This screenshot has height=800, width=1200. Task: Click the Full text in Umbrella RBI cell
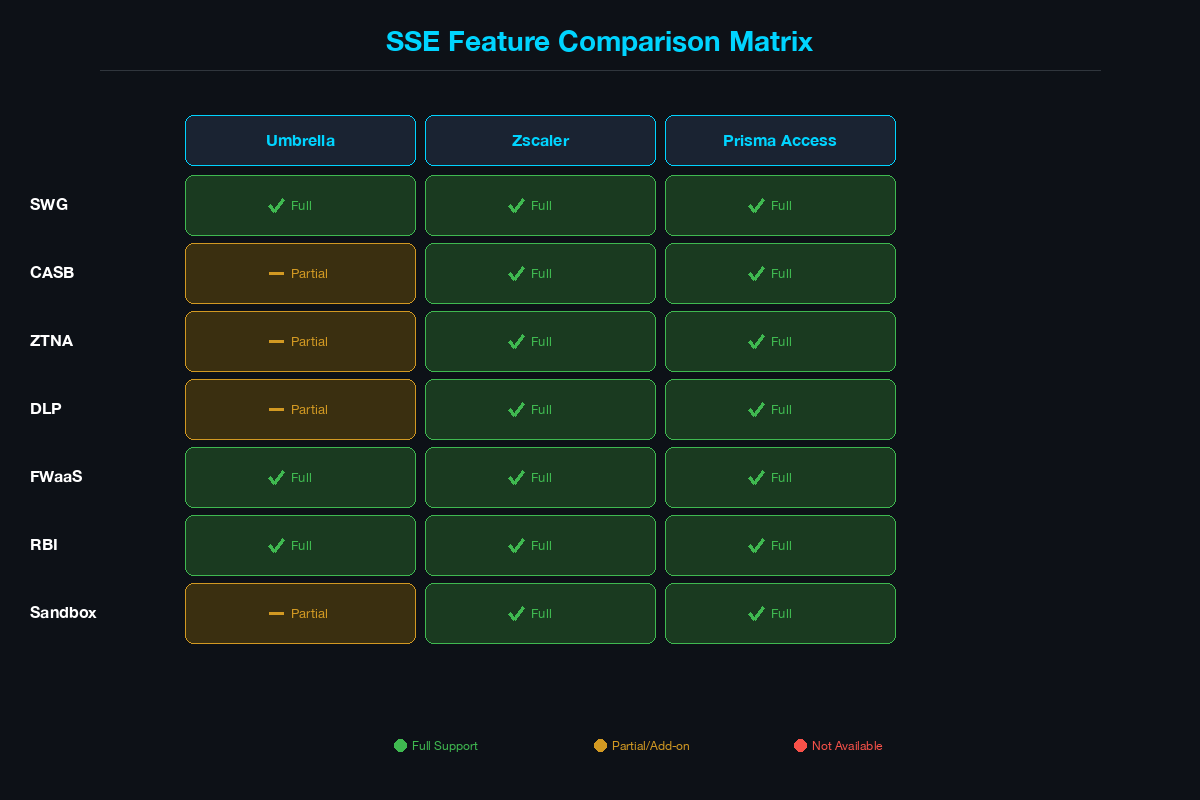(301, 545)
